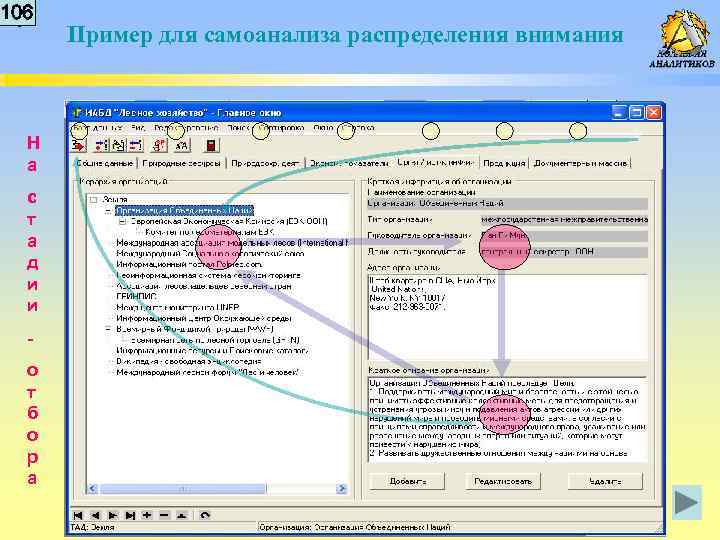Click the red arrow exit toolbar icon
720x540 pixels.
79,146
